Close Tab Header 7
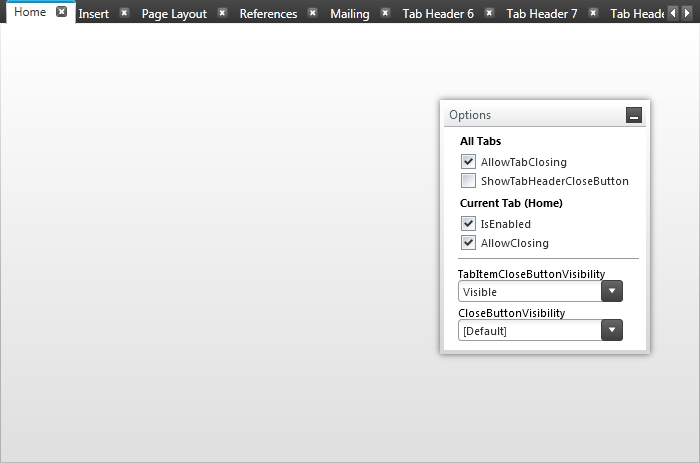 [593, 13]
